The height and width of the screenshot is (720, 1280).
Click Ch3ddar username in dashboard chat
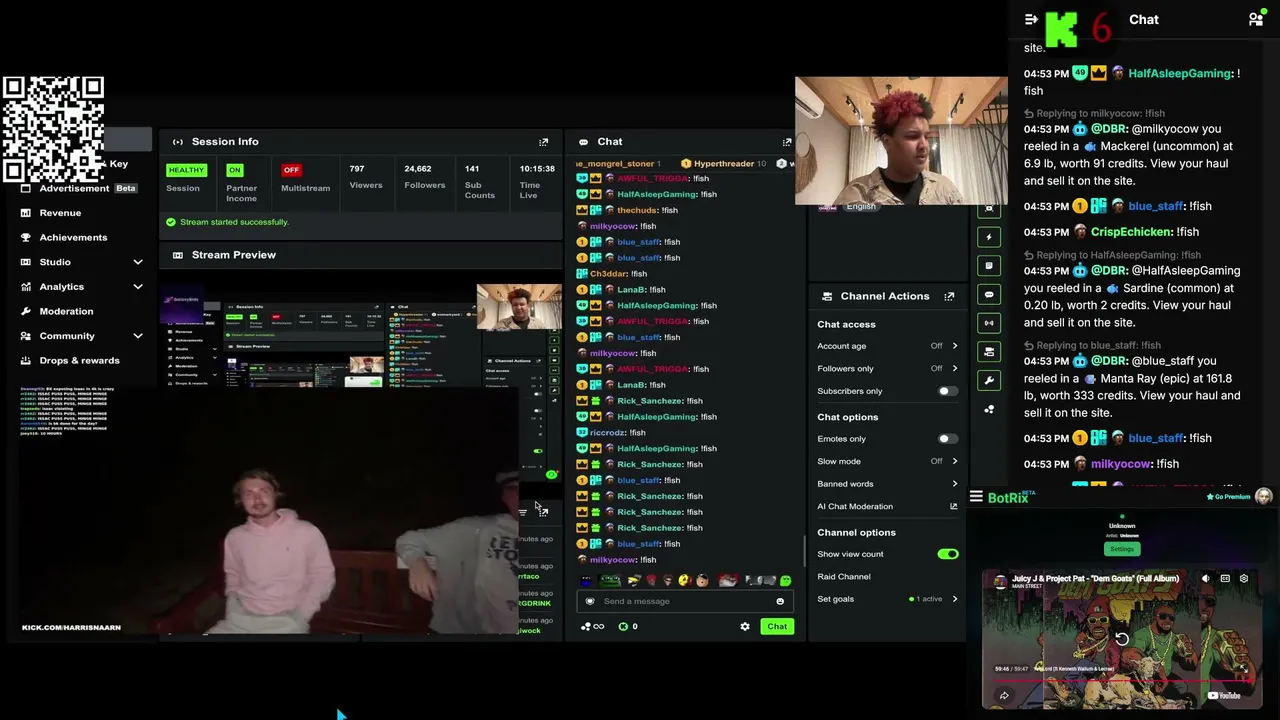(609, 274)
